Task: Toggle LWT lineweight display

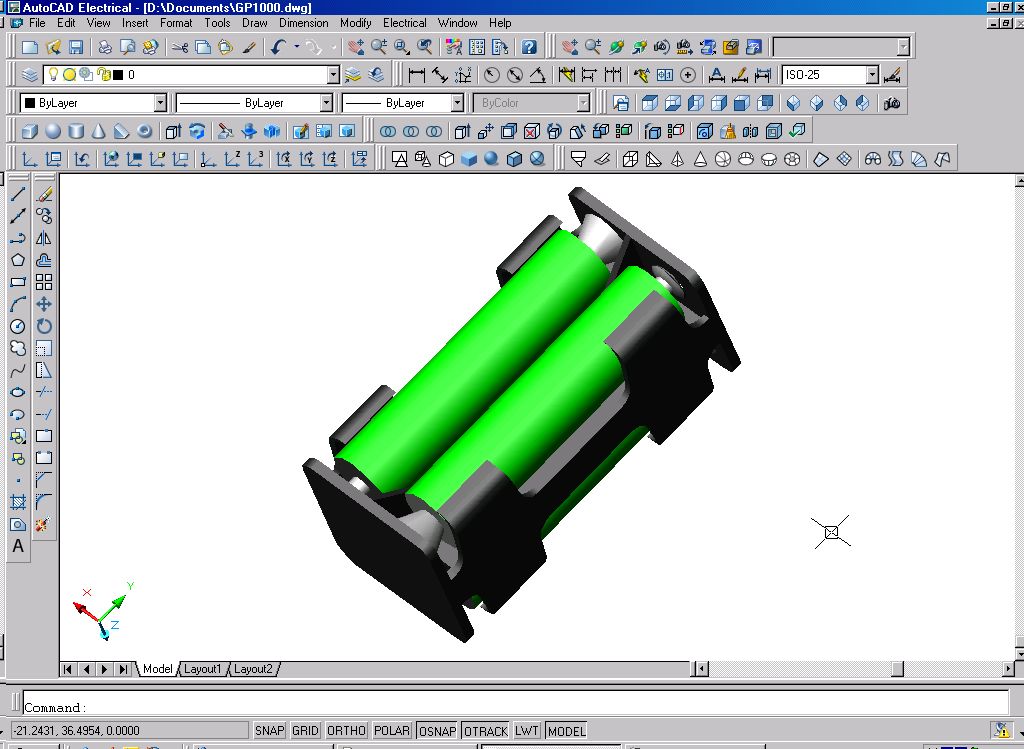Action: click(526, 731)
